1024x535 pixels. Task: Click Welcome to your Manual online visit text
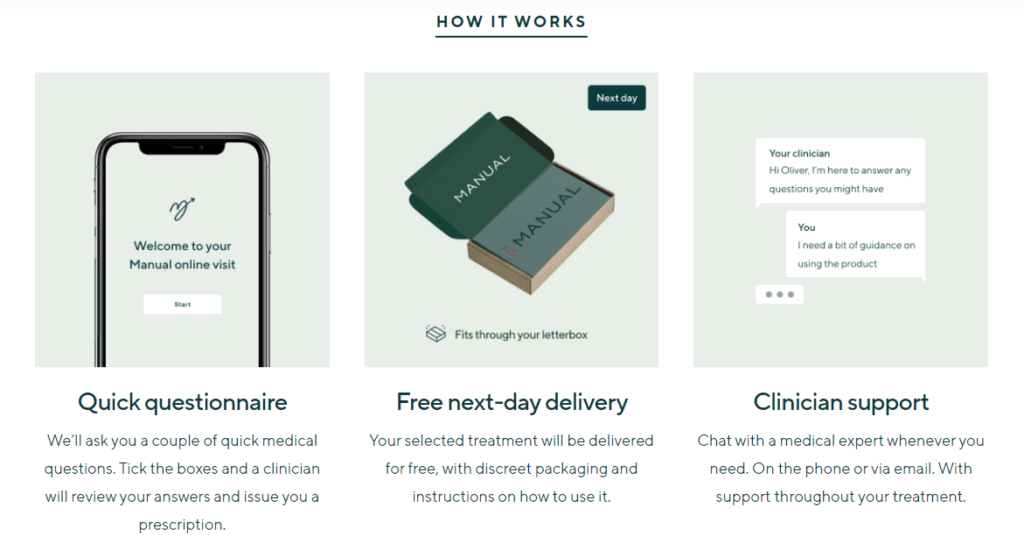(x=182, y=255)
